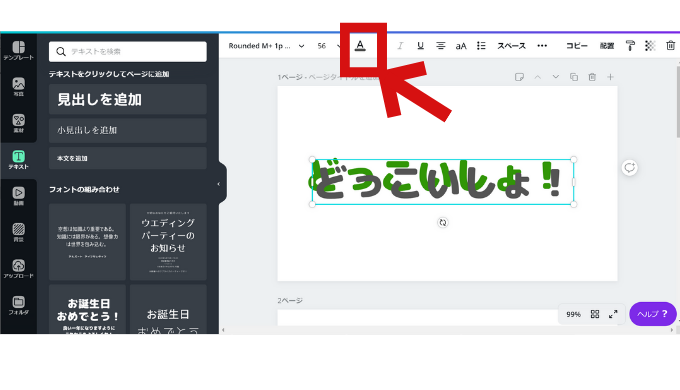Screen dimensions: 680x390
Task: Toggle bulleted list formatting
Action: [x=481, y=46]
